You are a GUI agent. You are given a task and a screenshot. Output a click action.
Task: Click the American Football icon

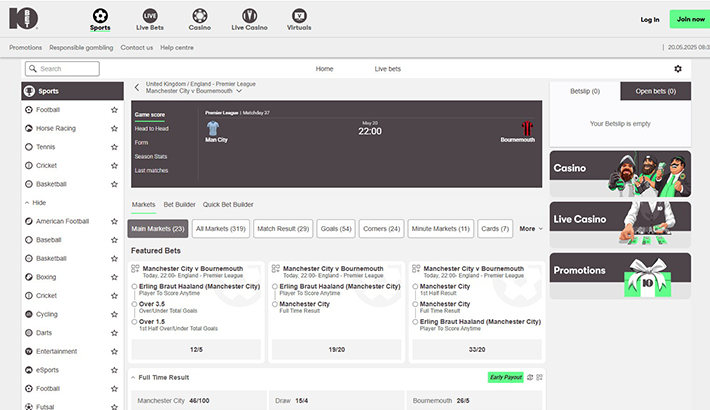[29, 221]
